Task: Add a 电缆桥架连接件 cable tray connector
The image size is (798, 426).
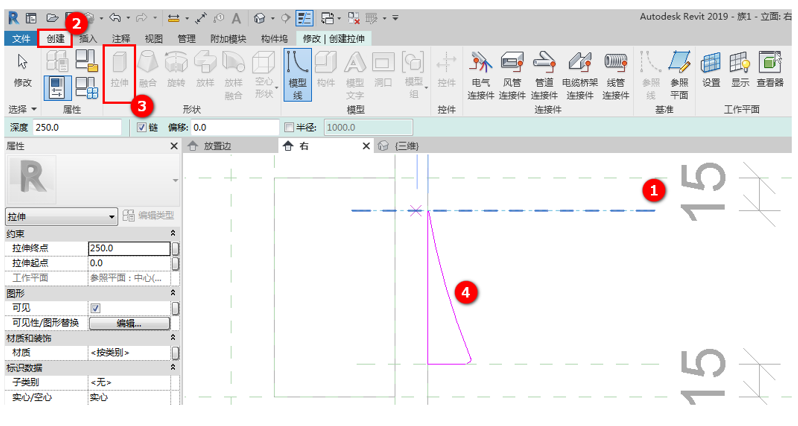Action: 580,75
